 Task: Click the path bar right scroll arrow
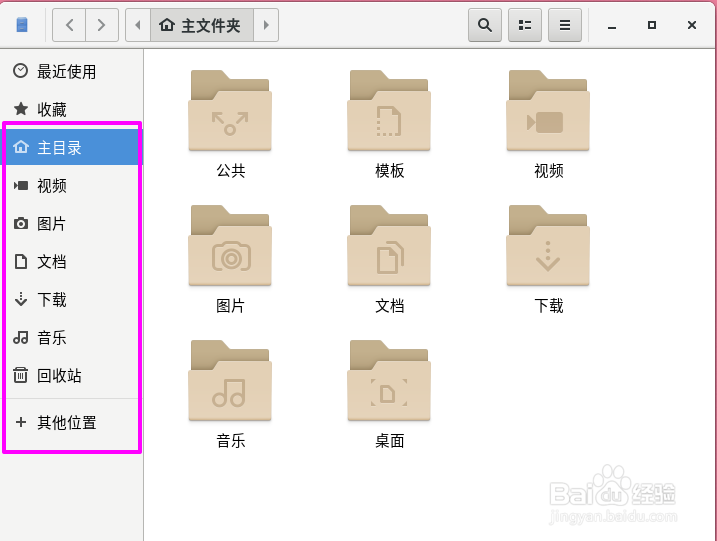(266, 25)
